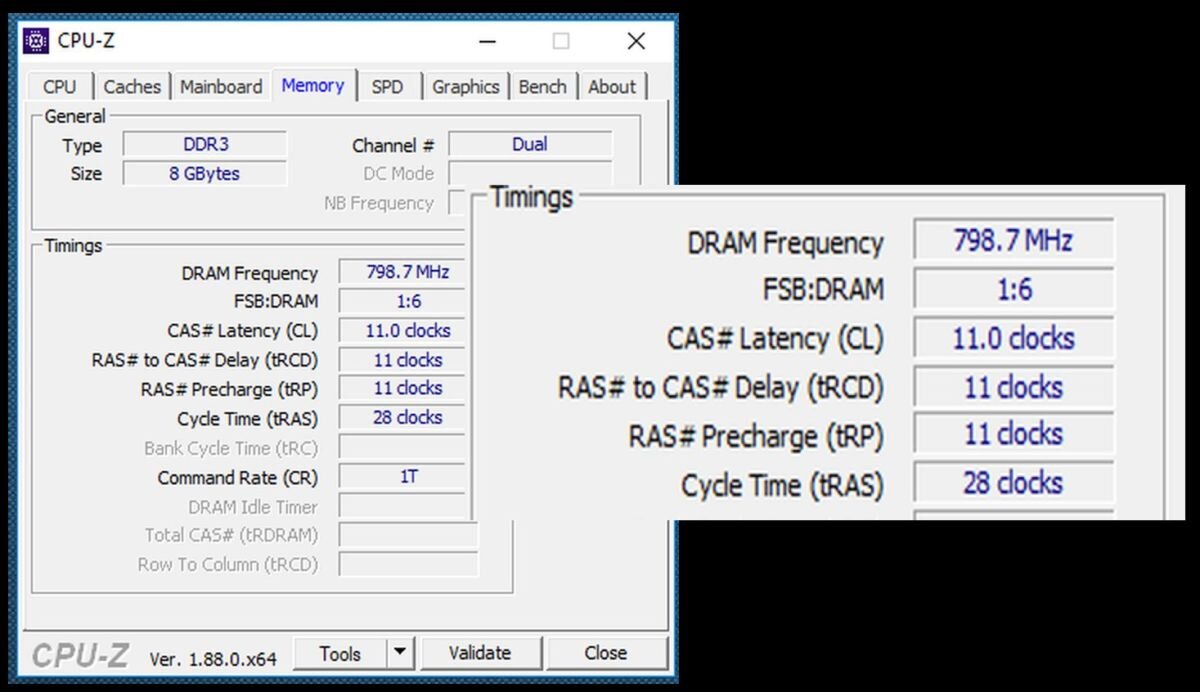Screen dimensions: 1200x692
Task: Click the Dual channel field
Action: coord(530,144)
